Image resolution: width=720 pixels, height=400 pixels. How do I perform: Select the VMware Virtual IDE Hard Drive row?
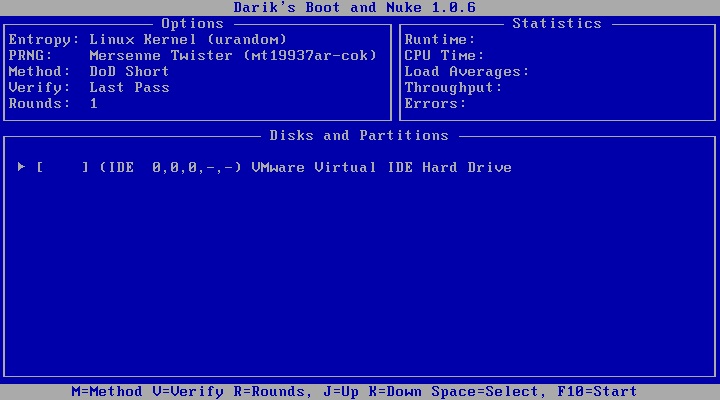(264, 167)
